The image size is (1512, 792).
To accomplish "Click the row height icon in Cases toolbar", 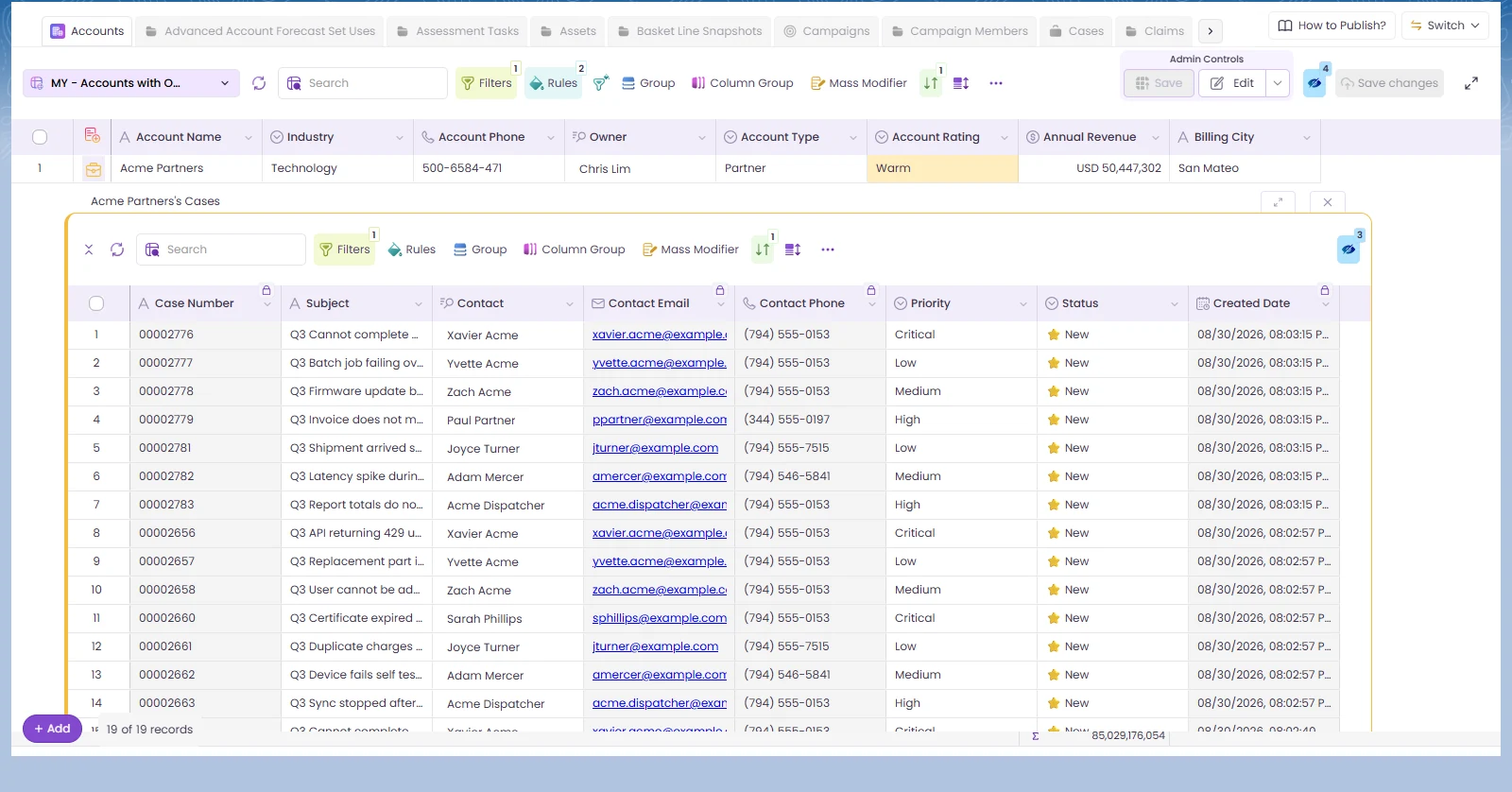I will pyautogui.click(x=793, y=250).
